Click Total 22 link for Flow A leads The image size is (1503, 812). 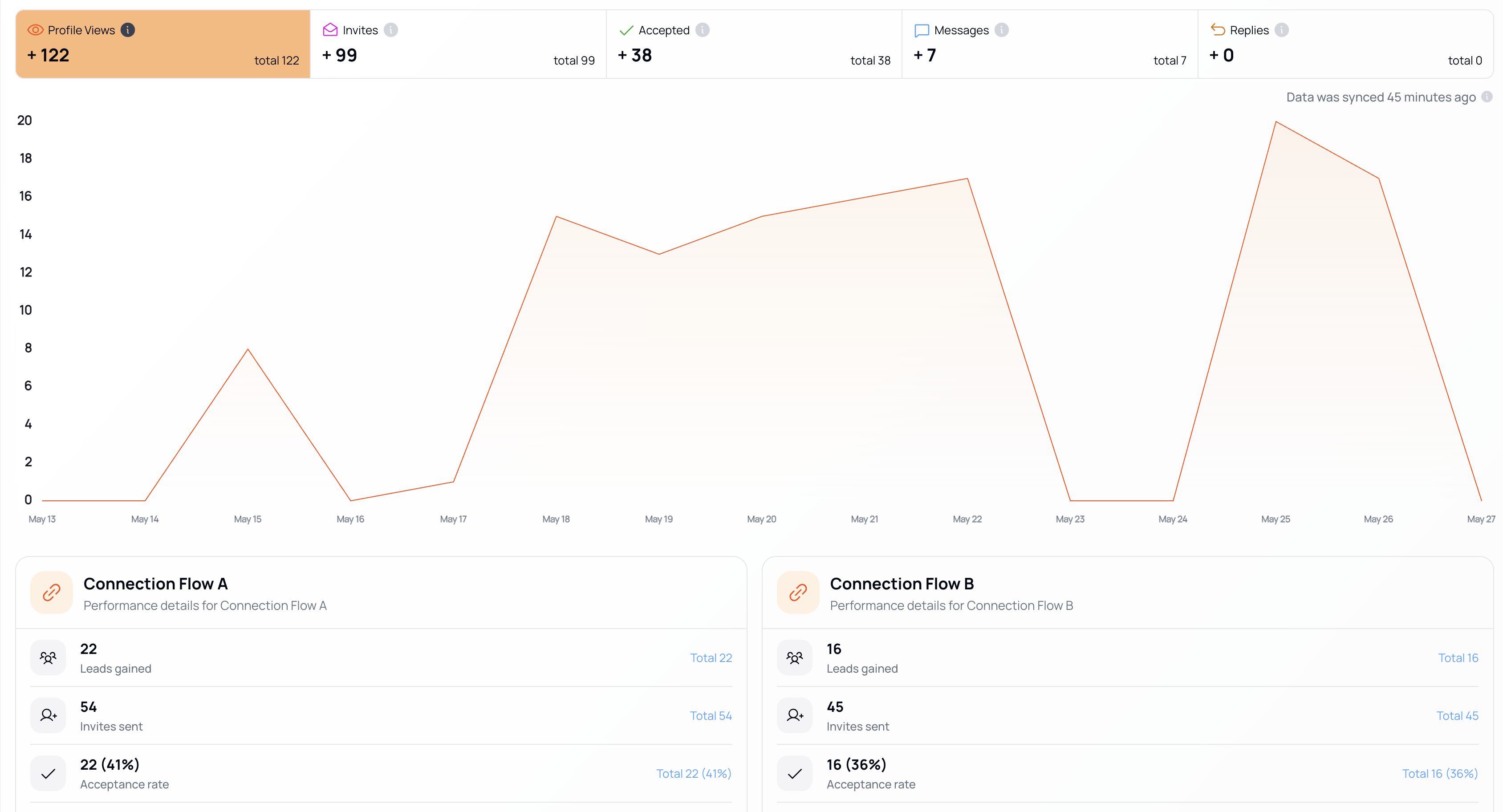[711, 658]
